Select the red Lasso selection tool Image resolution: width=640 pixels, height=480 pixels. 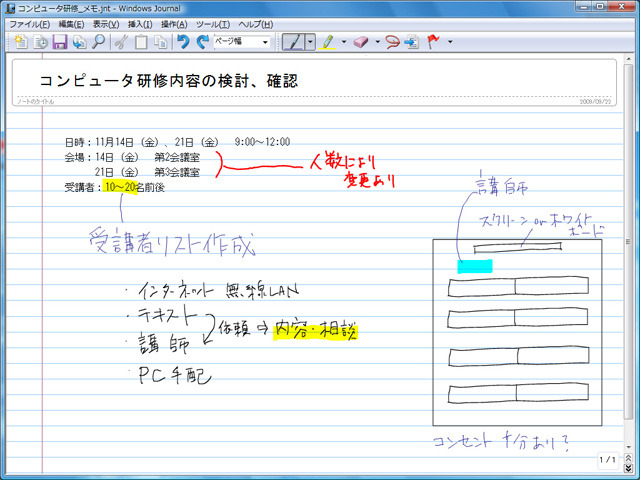(x=392, y=42)
